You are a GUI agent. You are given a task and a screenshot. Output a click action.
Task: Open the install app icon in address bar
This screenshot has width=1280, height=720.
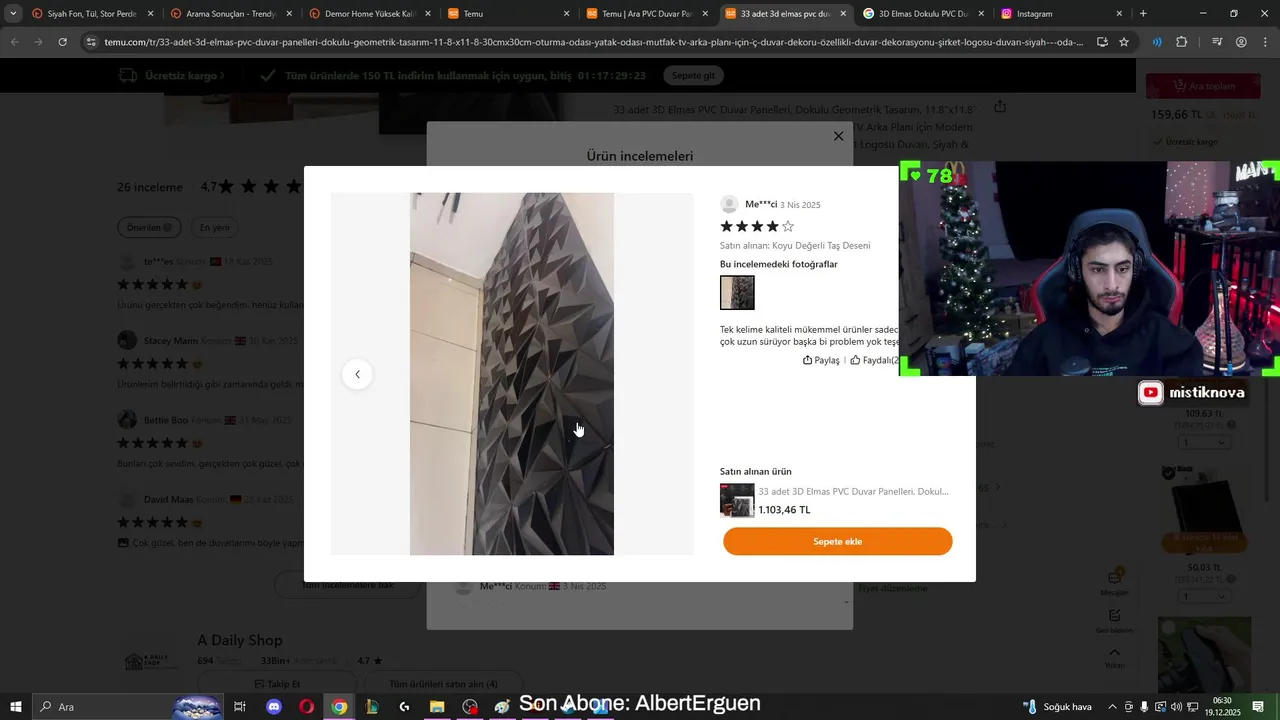[1102, 42]
